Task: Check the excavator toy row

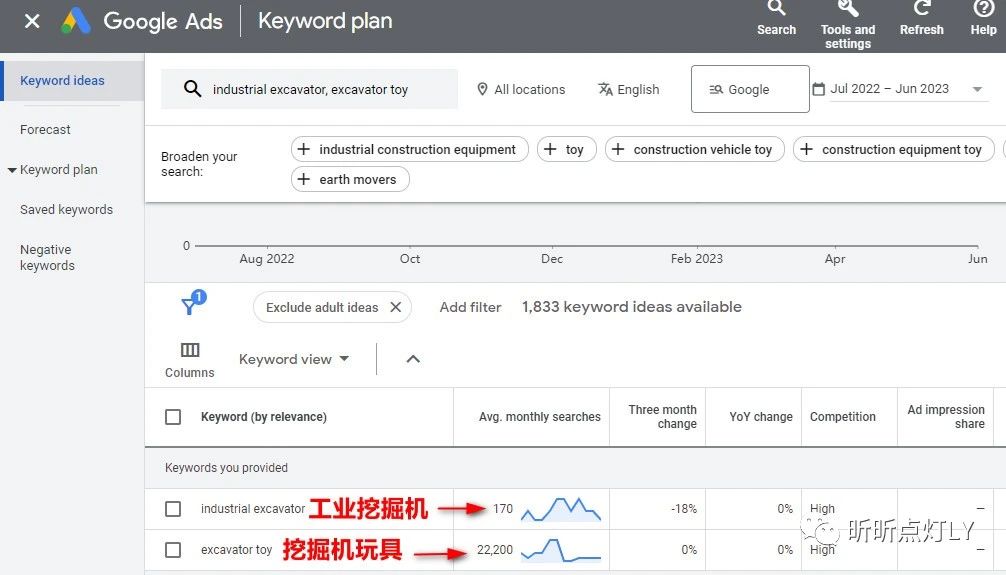Action: tap(173, 550)
